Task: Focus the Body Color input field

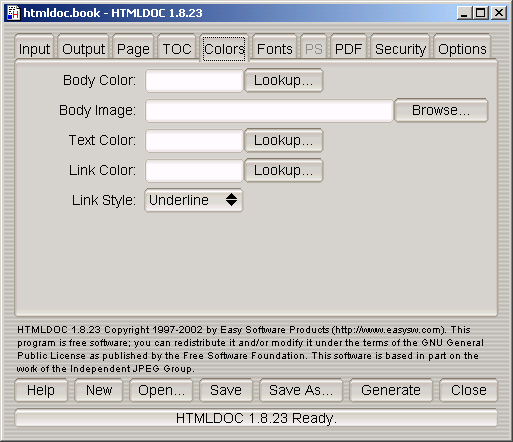Action: coord(194,80)
